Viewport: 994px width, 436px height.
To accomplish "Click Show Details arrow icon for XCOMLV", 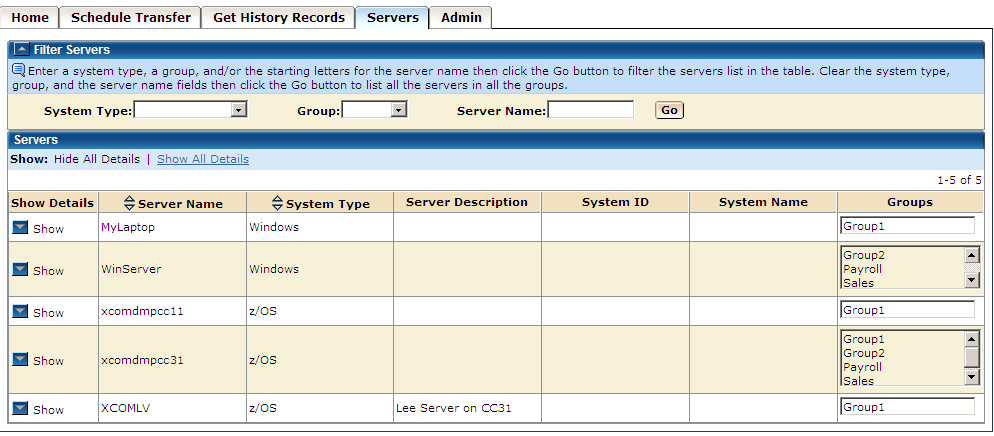I will point(21,409).
